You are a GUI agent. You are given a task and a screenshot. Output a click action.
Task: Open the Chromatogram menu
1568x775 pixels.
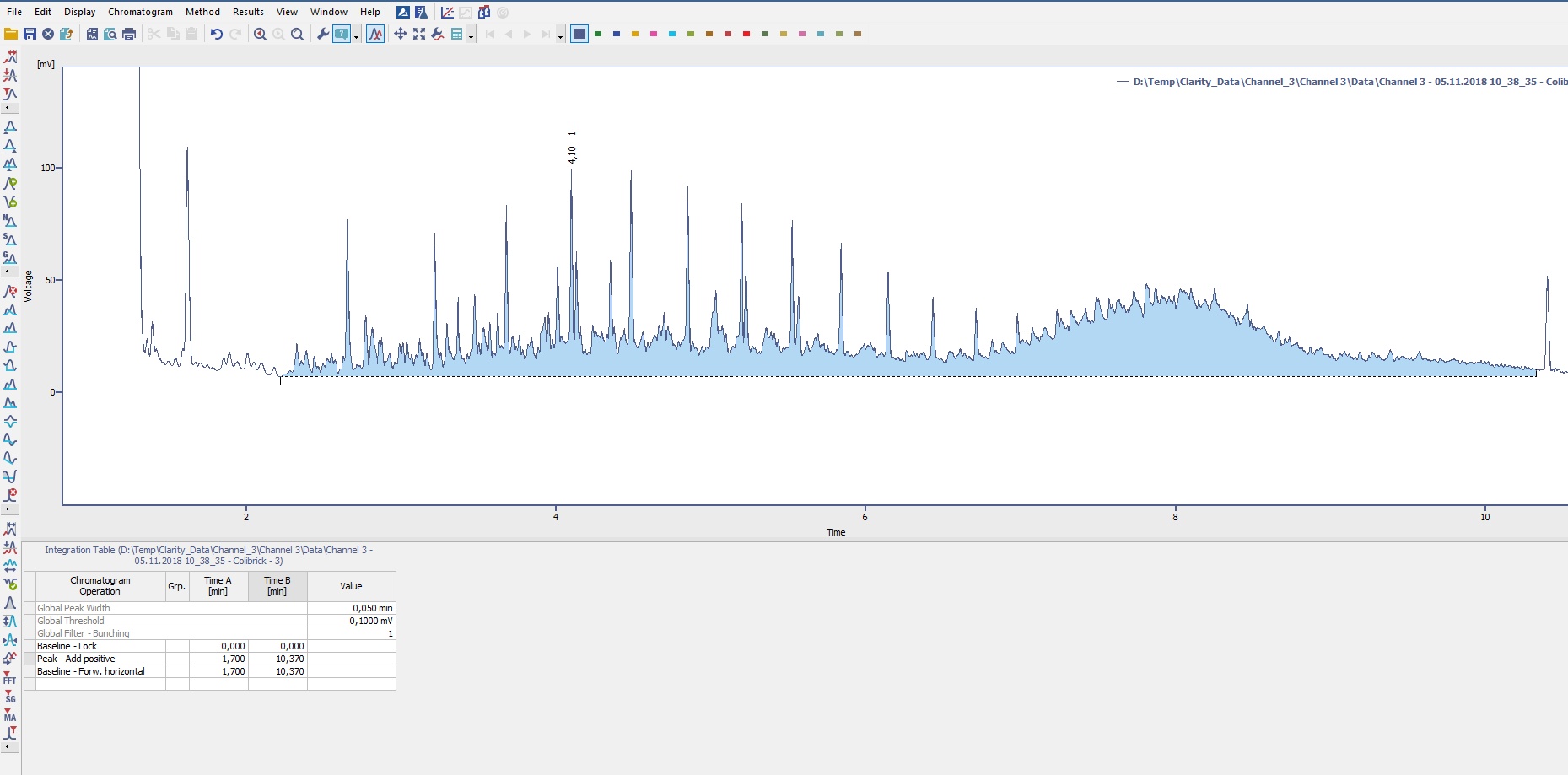(140, 12)
